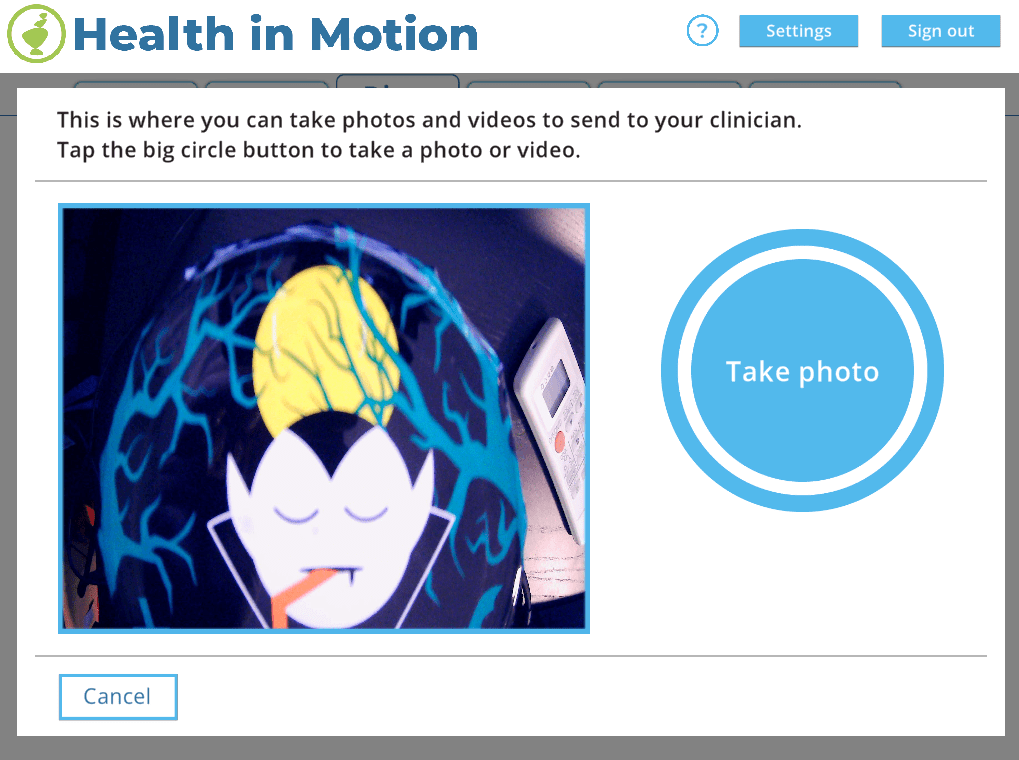Image resolution: width=1019 pixels, height=760 pixels.
Task: Click the outer ring of Take photo
Action: click(x=802, y=237)
